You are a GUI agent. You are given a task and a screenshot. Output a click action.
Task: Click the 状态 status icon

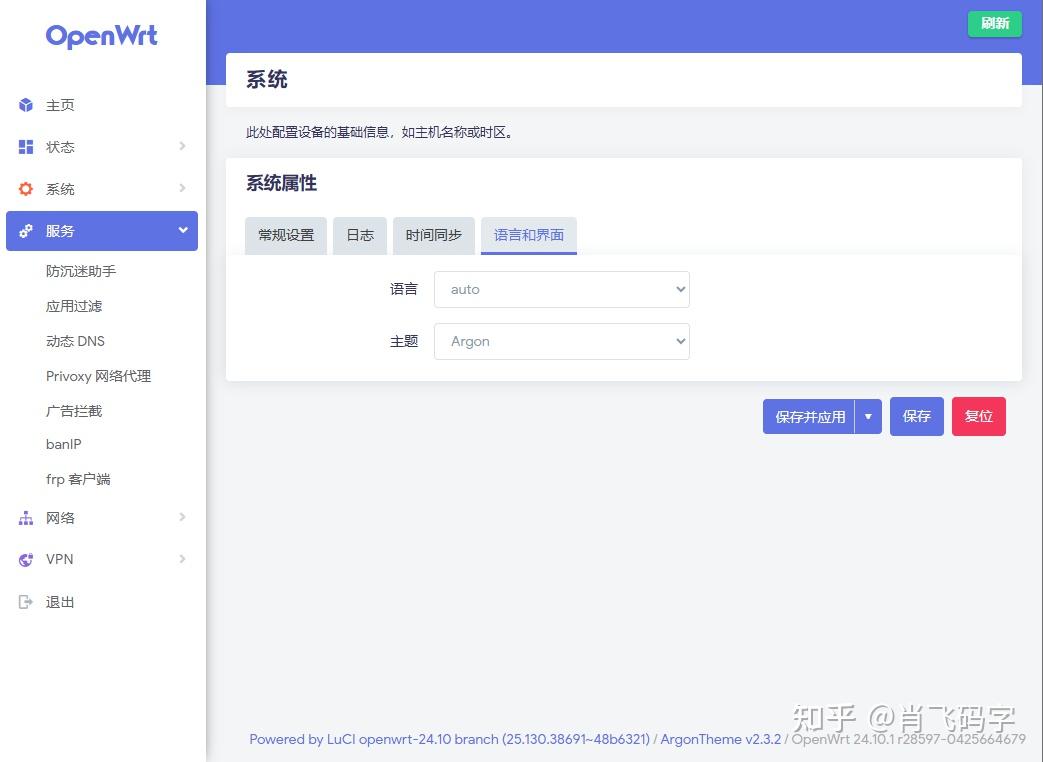coord(25,147)
